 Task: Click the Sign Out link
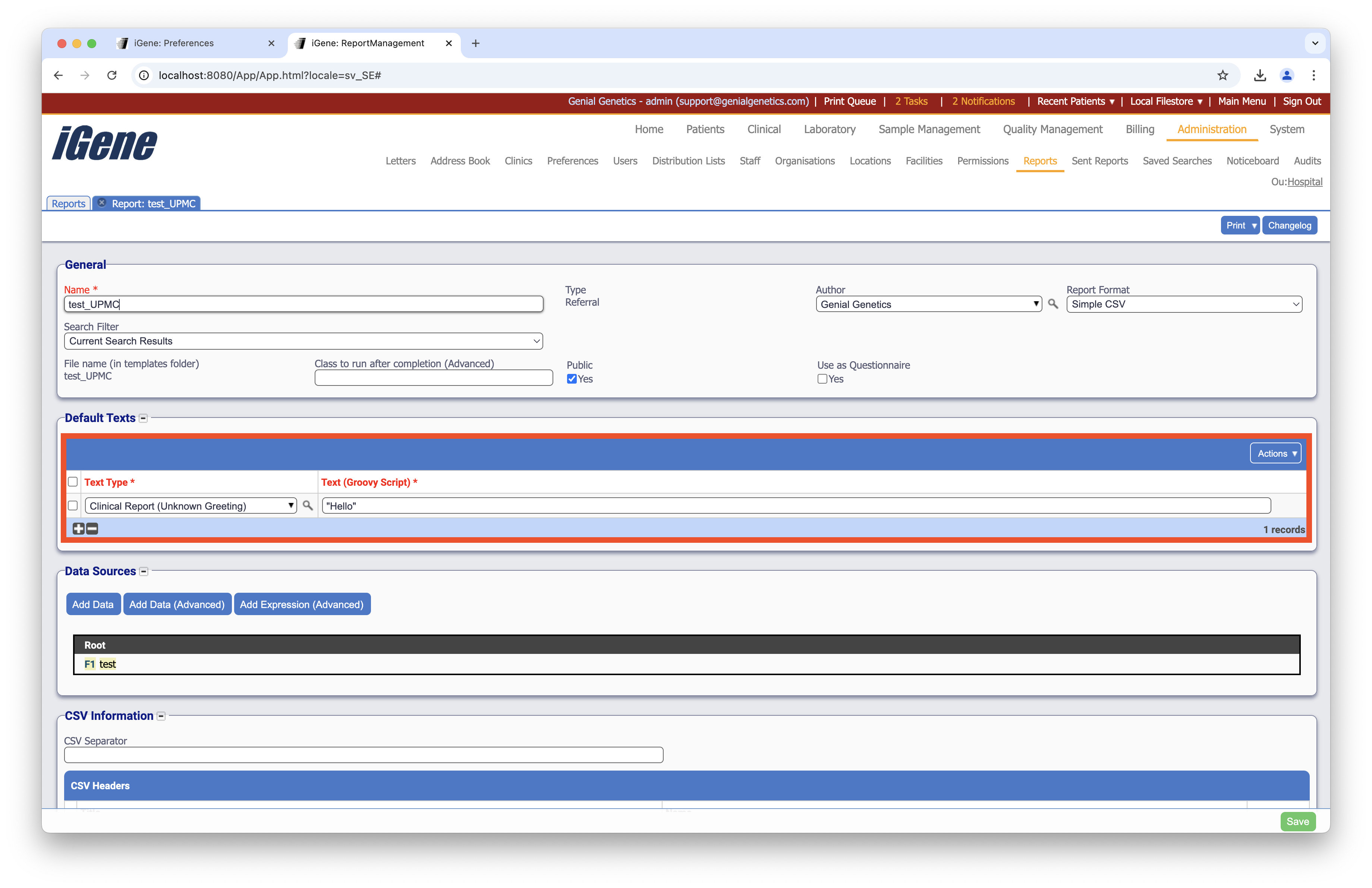tap(1302, 101)
